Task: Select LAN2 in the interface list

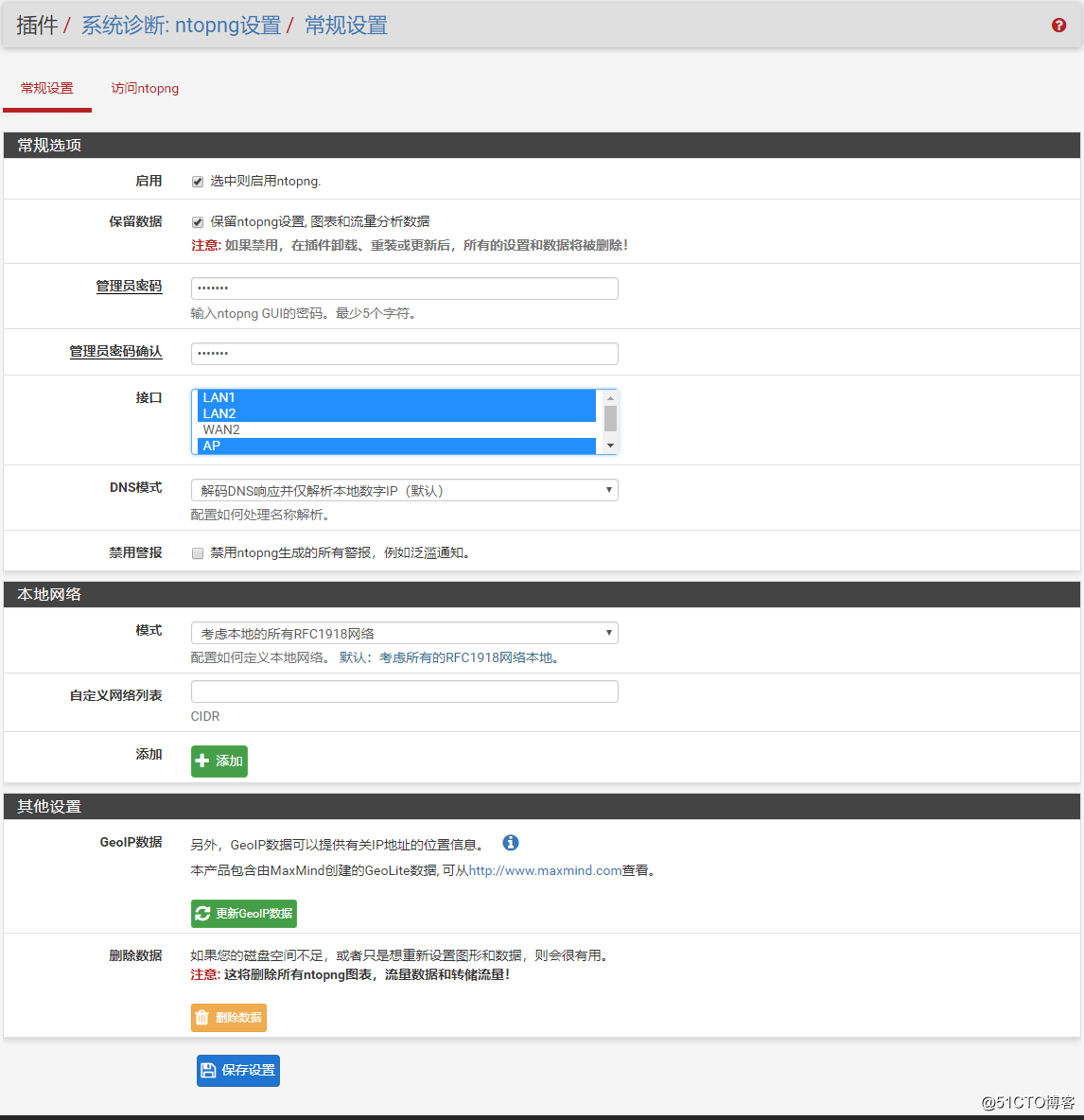Action: click(x=396, y=413)
